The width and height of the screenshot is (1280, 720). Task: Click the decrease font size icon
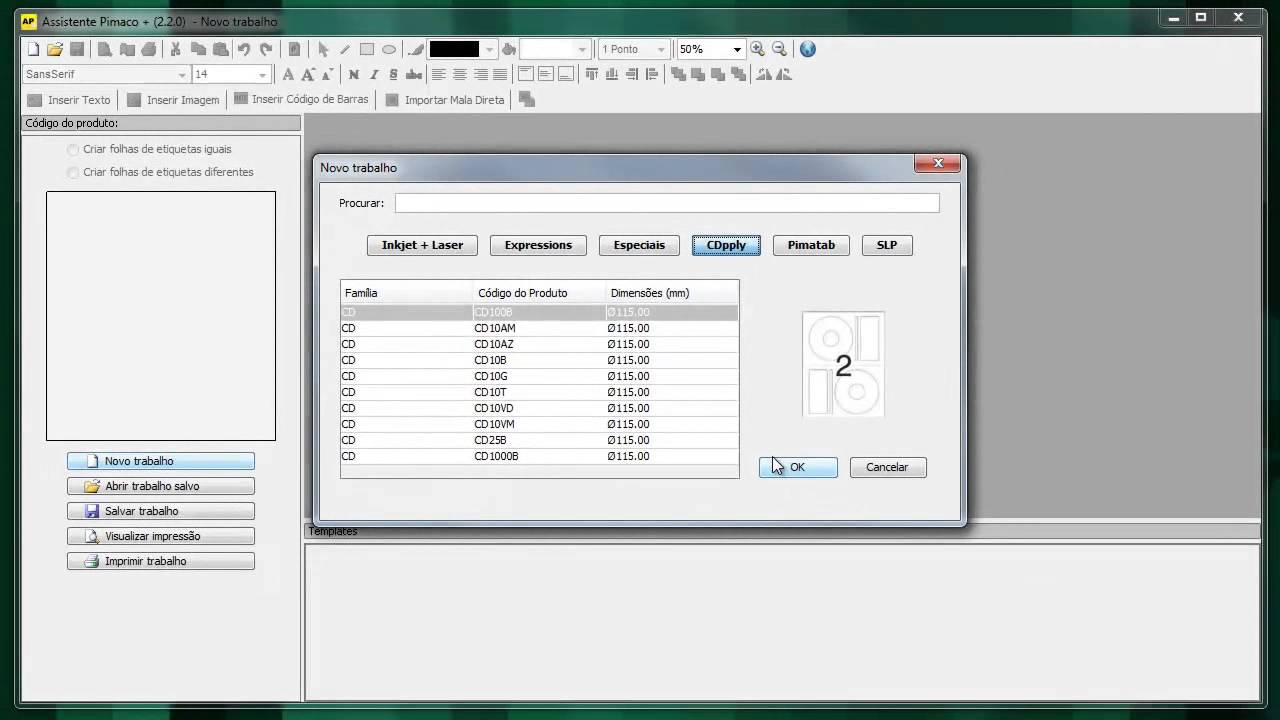click(327, 74)
